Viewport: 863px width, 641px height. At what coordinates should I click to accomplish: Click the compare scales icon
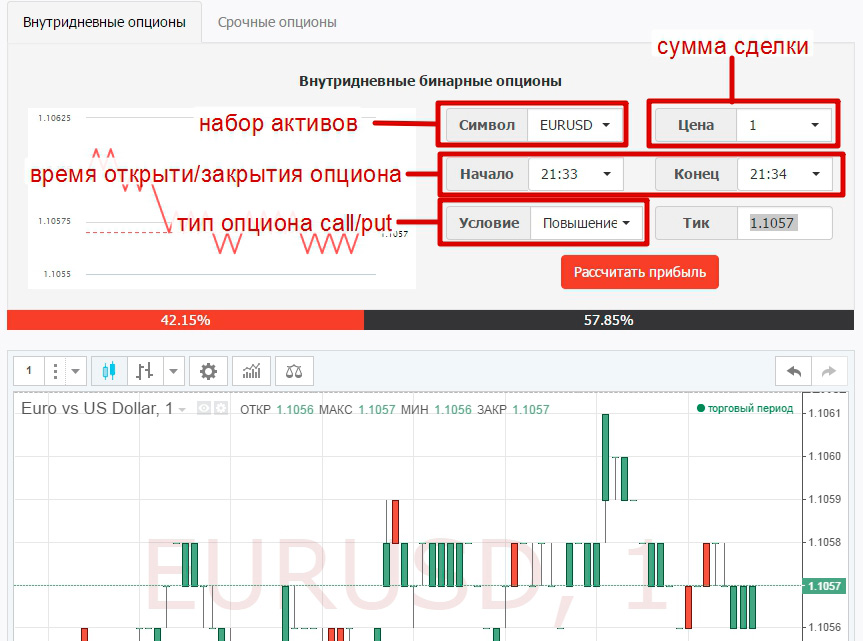(x=294, y=371)
